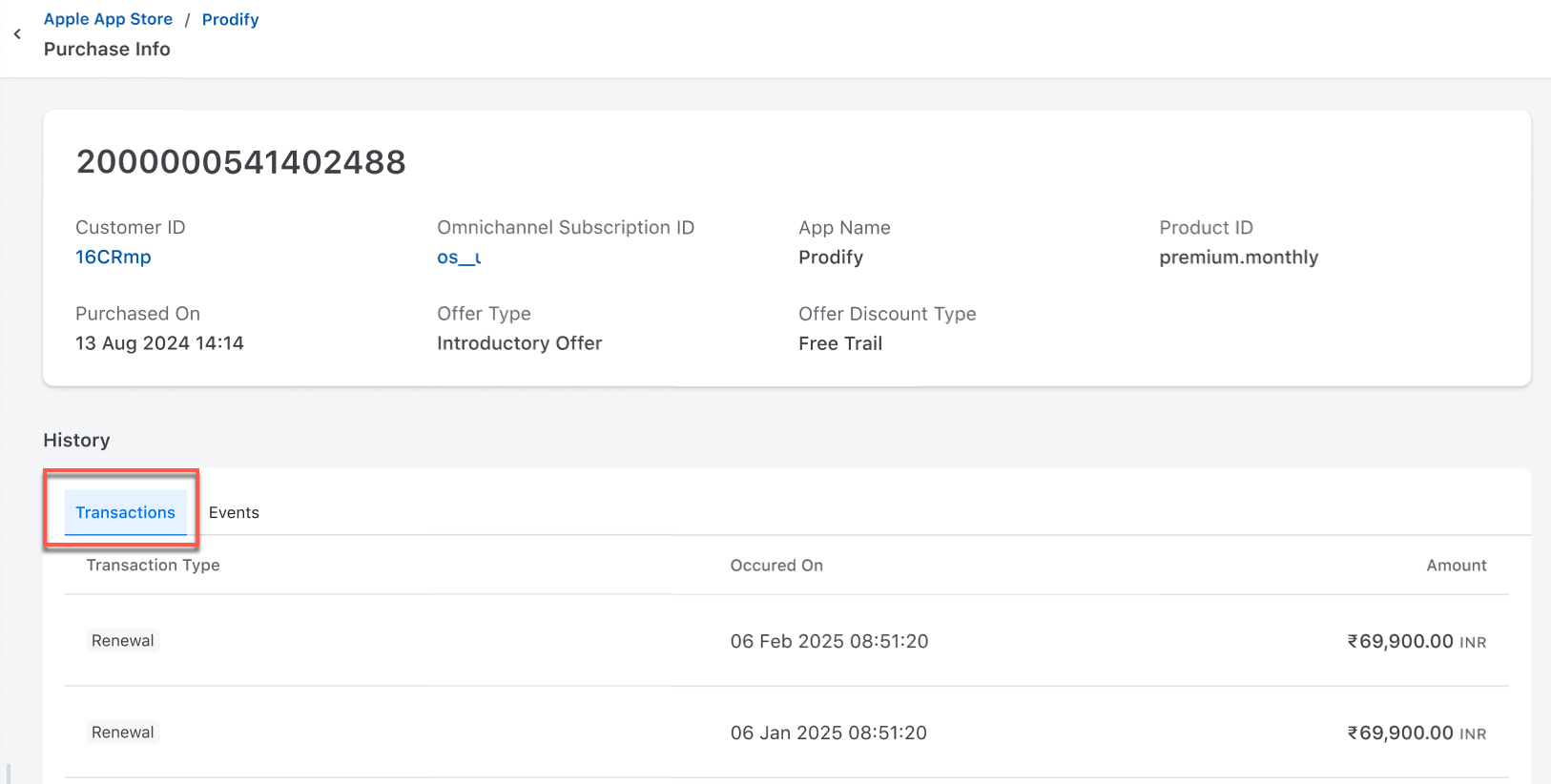
Task: Click the Introductory Offer value
Action: [519, 343]
